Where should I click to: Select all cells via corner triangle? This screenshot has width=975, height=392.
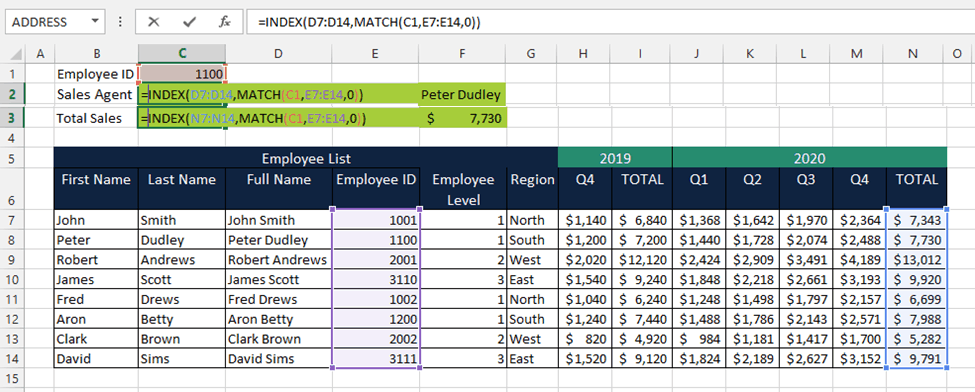[18, 54]
